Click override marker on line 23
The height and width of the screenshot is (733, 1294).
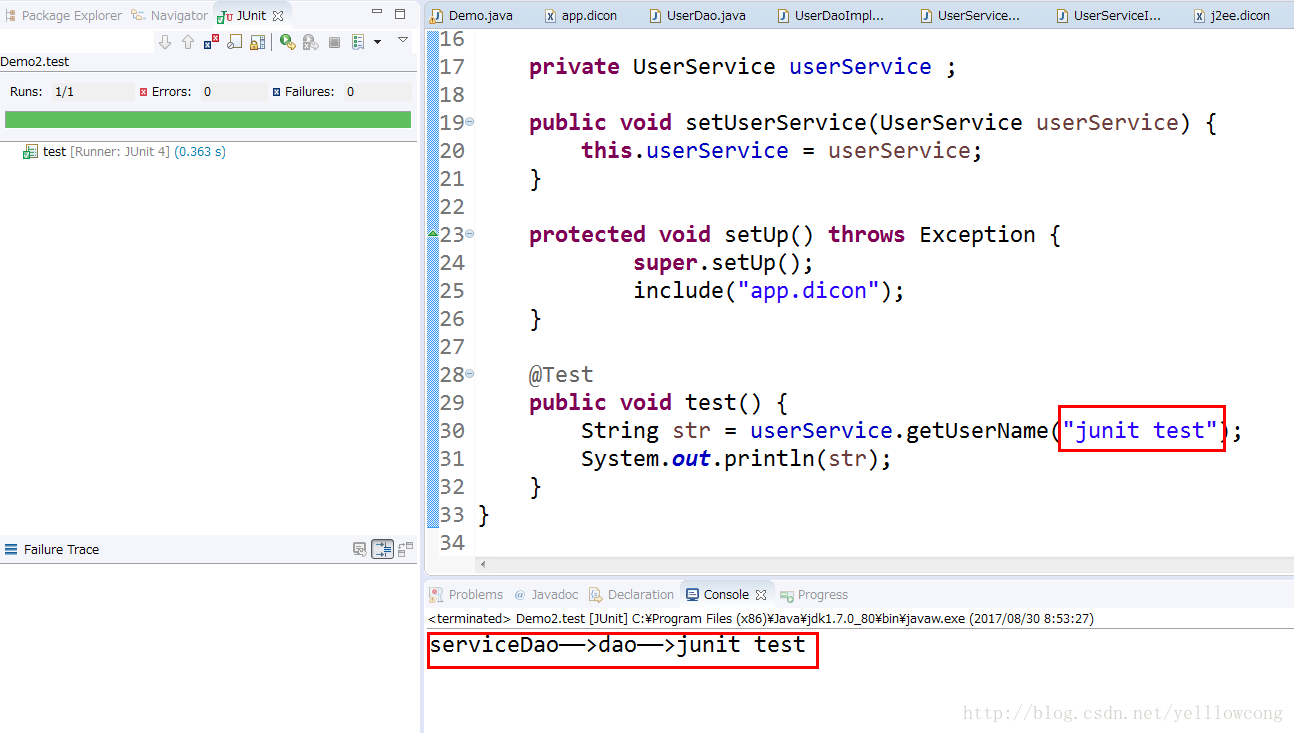click(433, 233)
